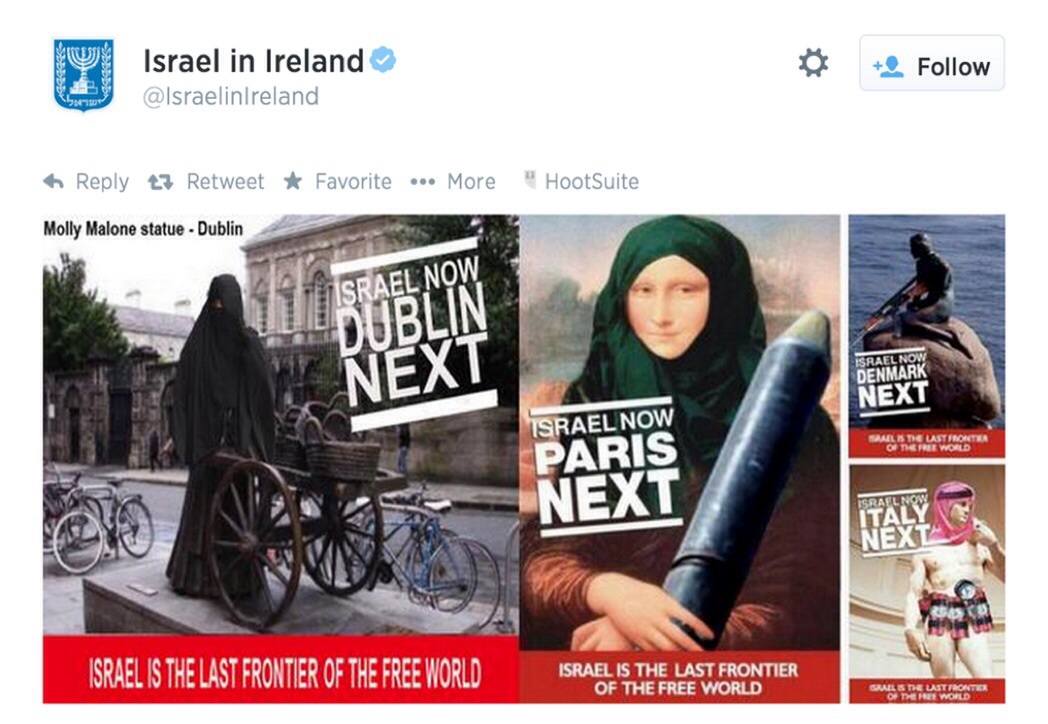Open the Israel in Ireland name link

point(253,61)
